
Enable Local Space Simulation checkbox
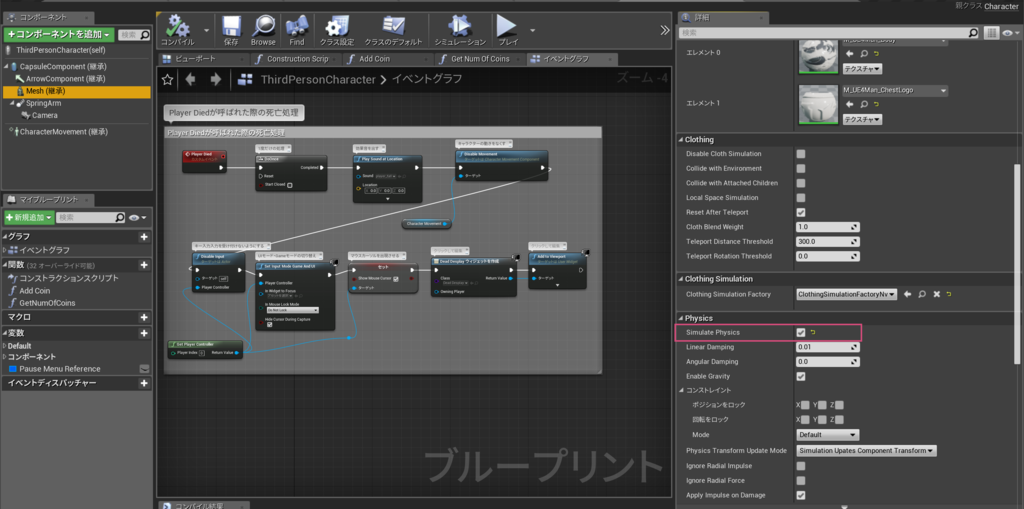(801, 197)
